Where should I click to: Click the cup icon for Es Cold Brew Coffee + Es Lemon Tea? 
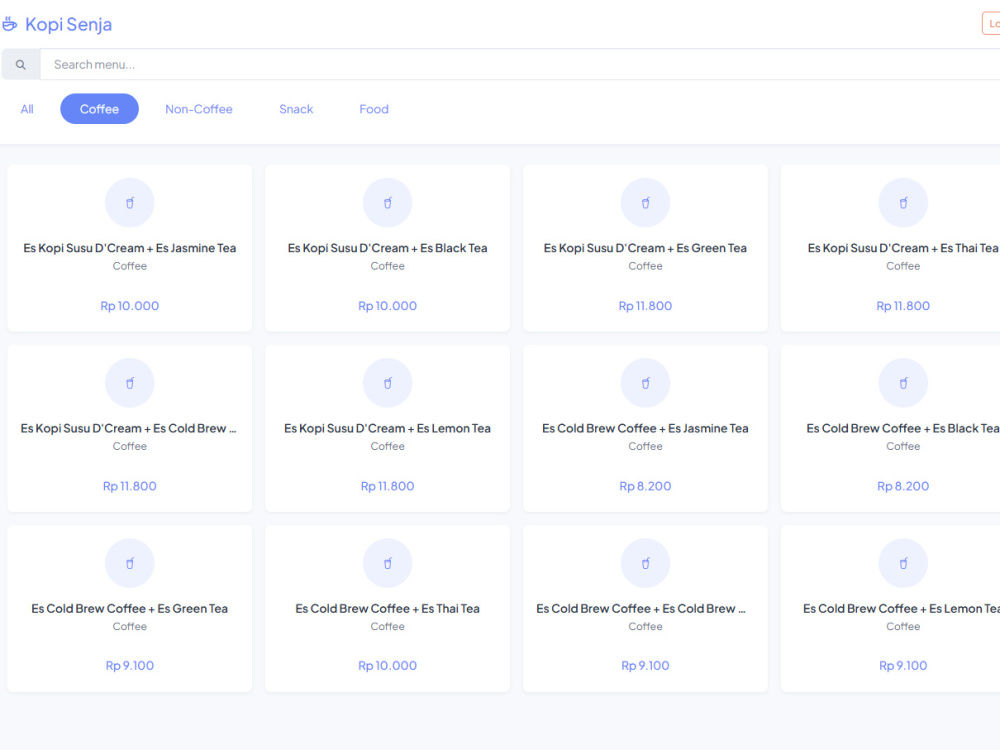tap(903, 563)
